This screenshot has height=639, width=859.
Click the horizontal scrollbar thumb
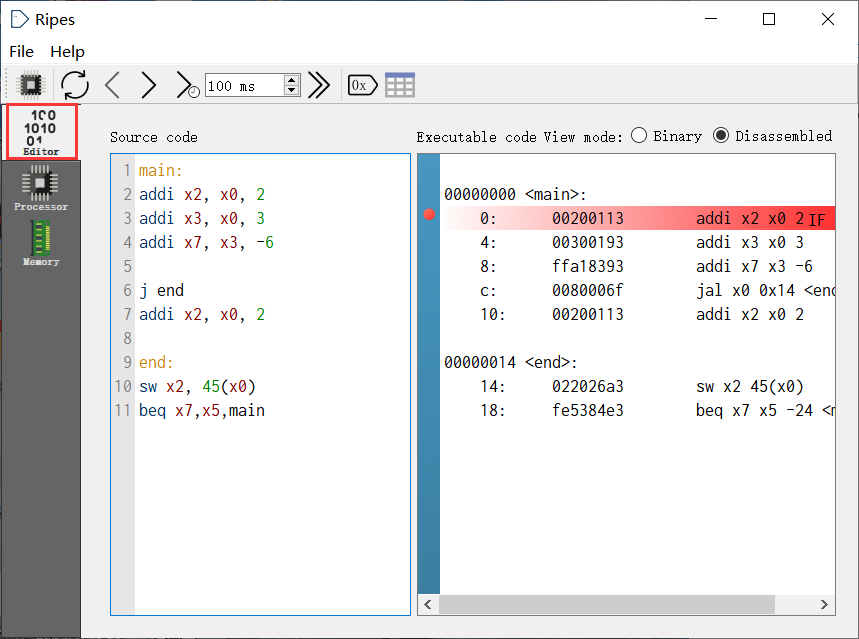click(606, 604)
